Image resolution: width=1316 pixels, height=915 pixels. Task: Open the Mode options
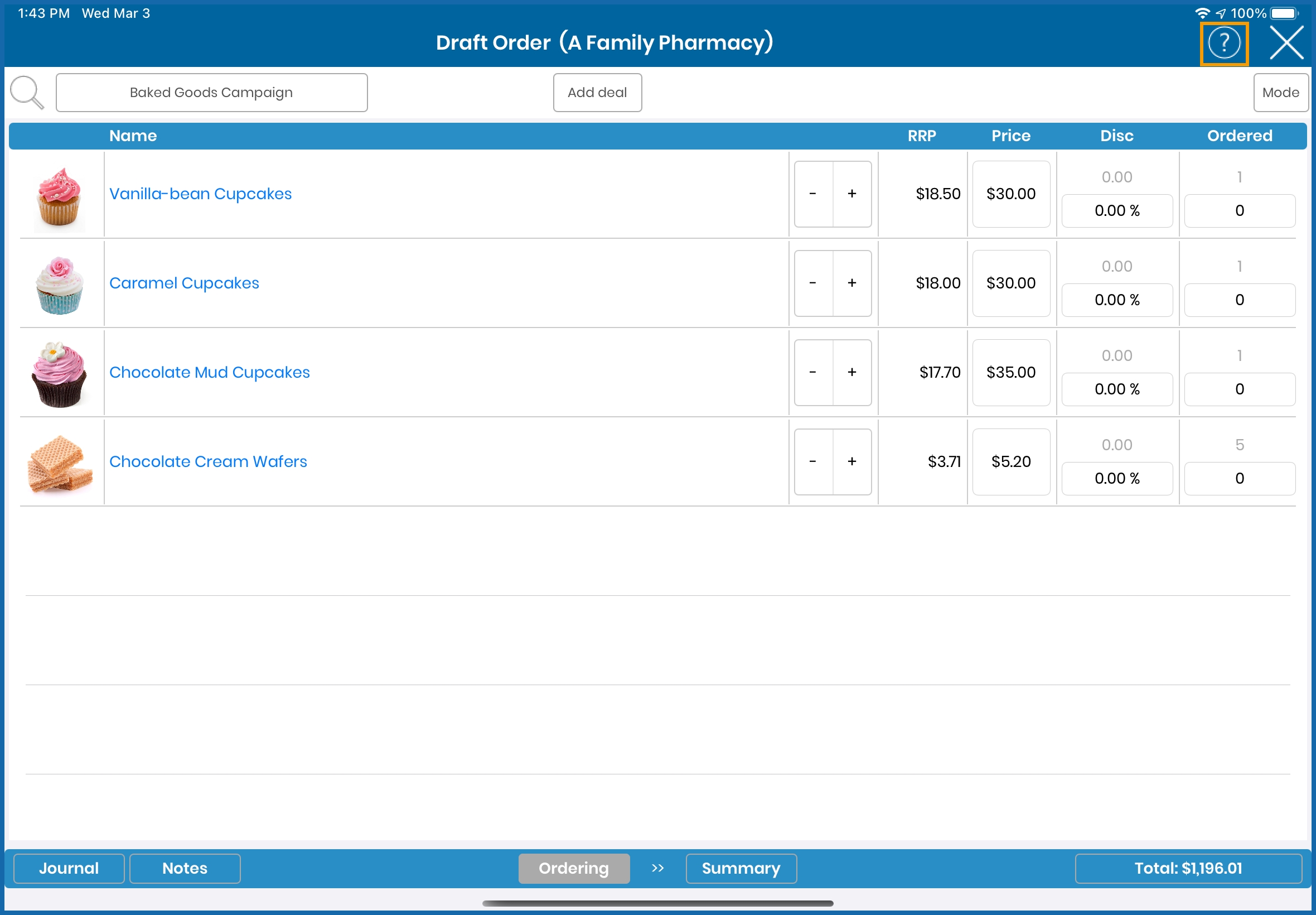tap(1279, 92)
